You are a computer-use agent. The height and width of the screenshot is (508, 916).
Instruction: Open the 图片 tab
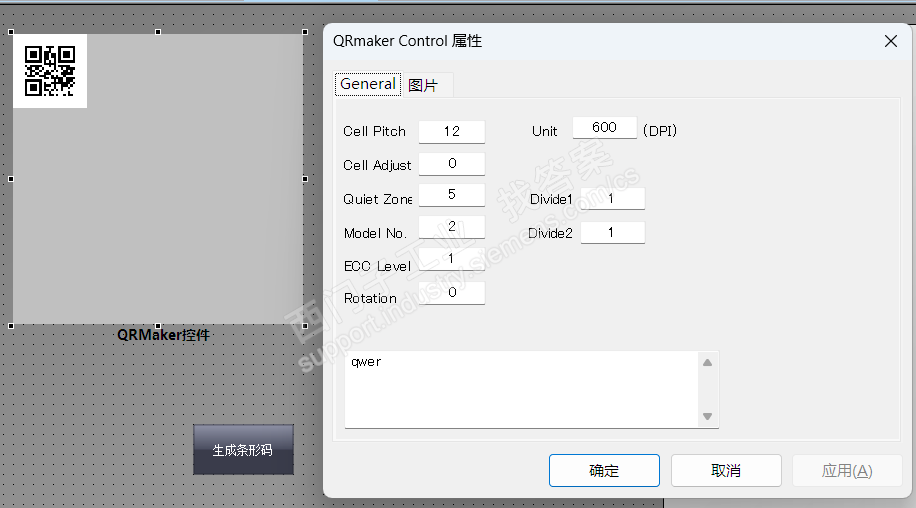tap(423, 86)
